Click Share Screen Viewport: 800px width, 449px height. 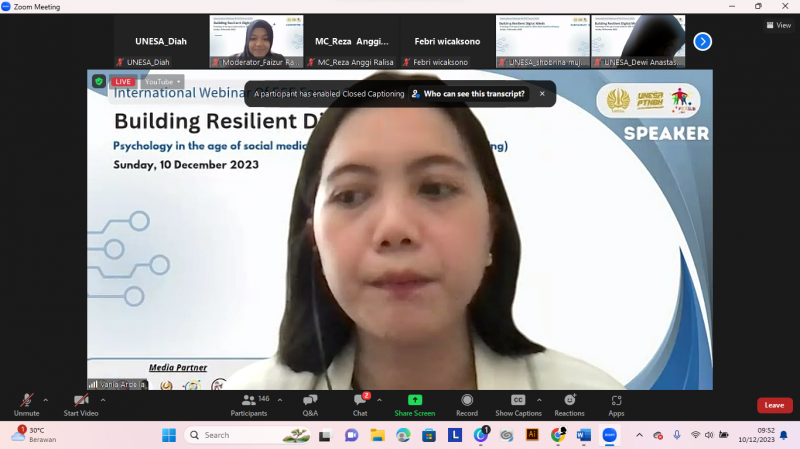(415, 406)
